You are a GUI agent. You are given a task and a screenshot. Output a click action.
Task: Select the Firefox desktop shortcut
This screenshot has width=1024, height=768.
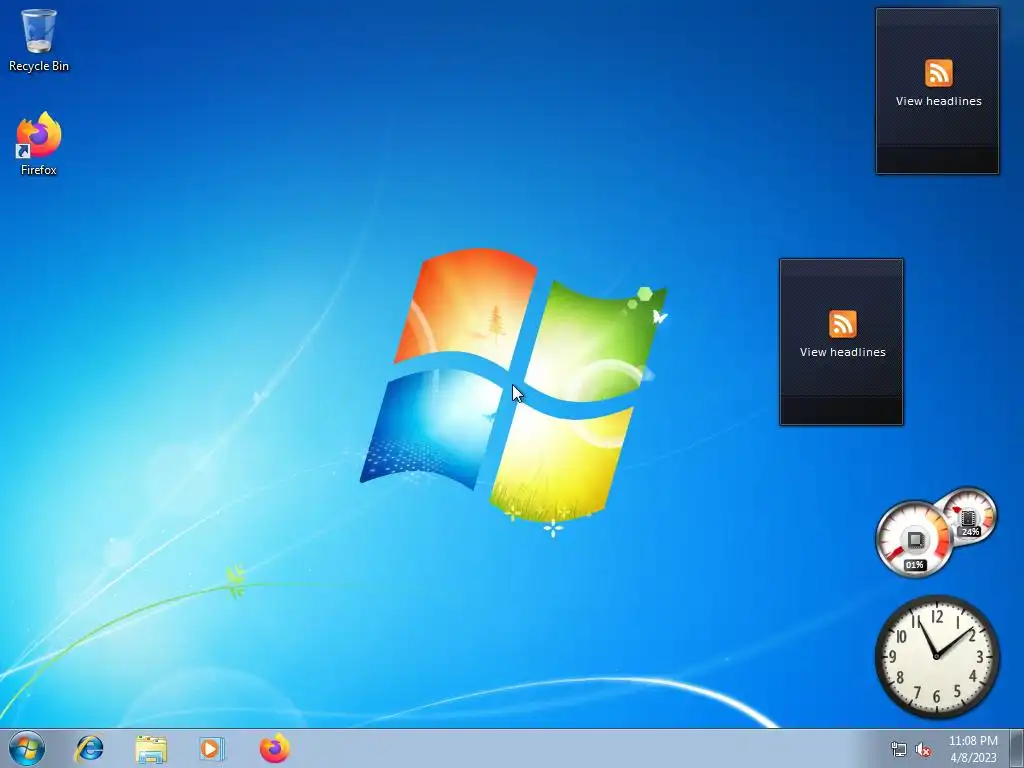39,143
